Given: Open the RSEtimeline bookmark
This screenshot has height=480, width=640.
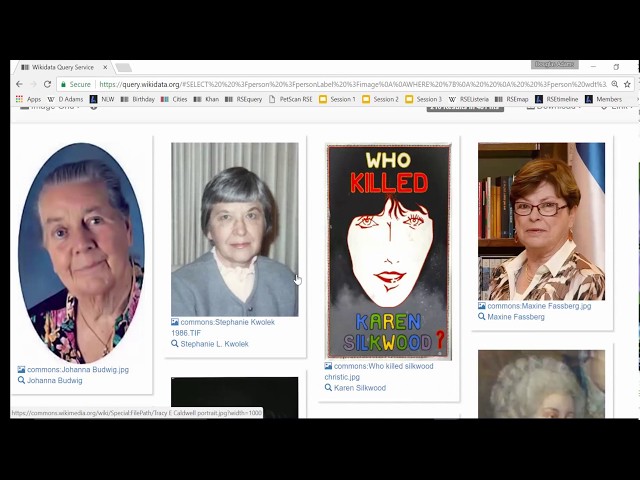Looking at the screenshot, I should (x=557, y=99).
